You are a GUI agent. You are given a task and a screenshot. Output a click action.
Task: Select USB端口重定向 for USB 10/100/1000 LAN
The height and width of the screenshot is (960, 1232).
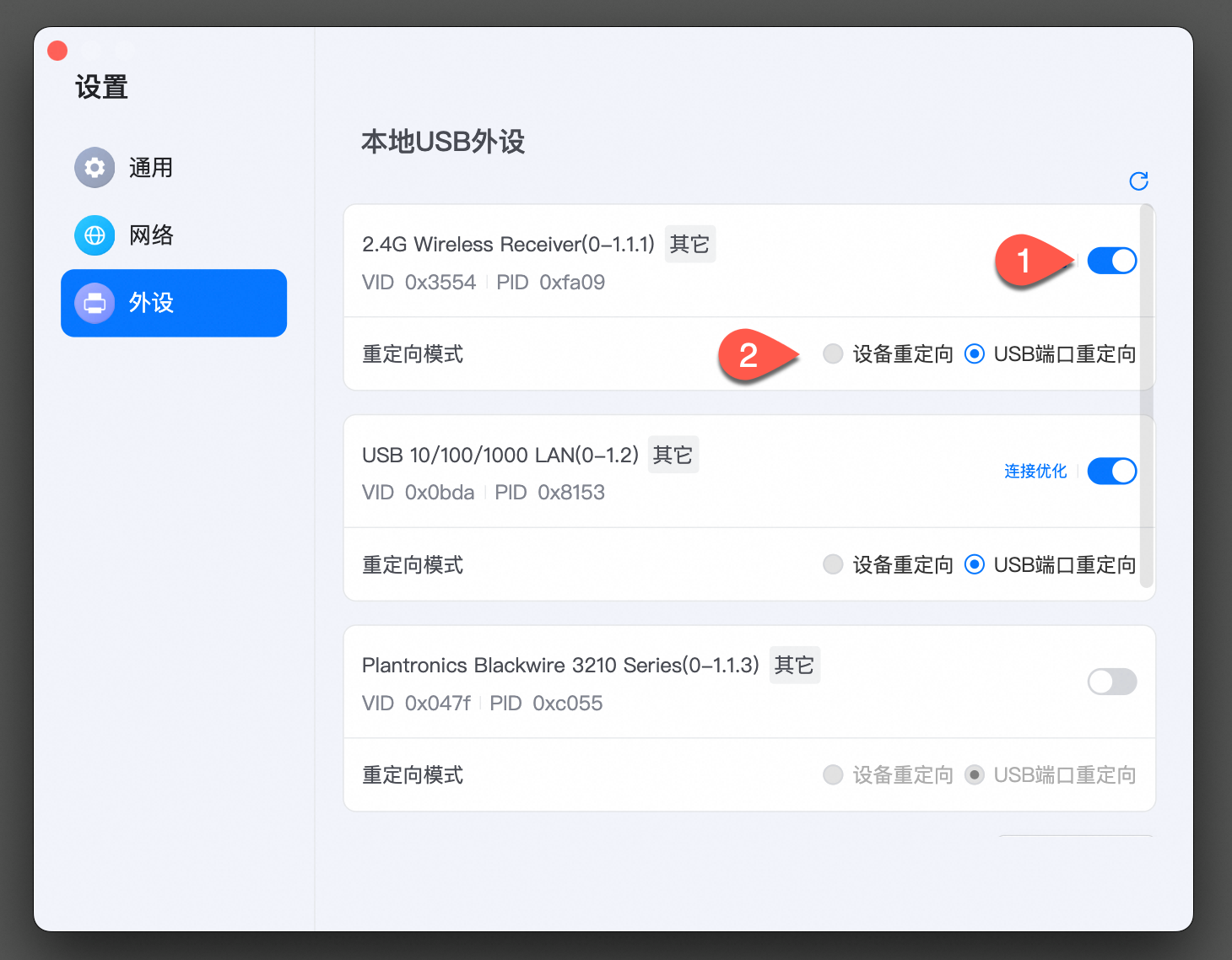tap(975, 564)
